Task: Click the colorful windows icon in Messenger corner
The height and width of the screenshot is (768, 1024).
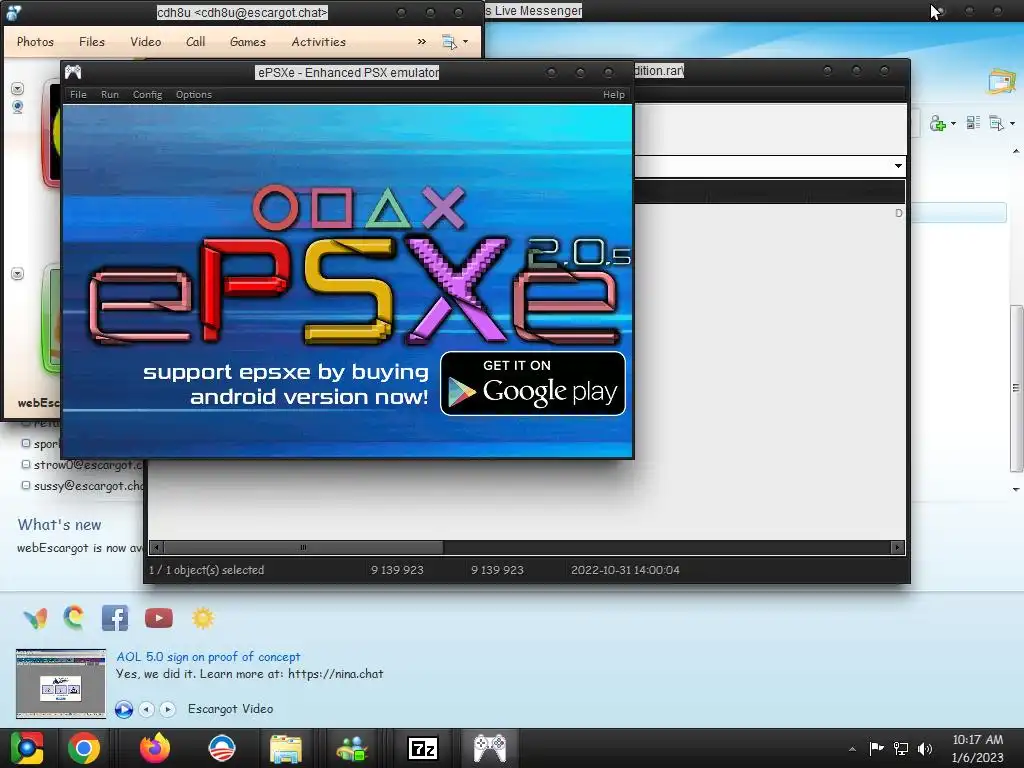Action: [x=1002, y=82]
